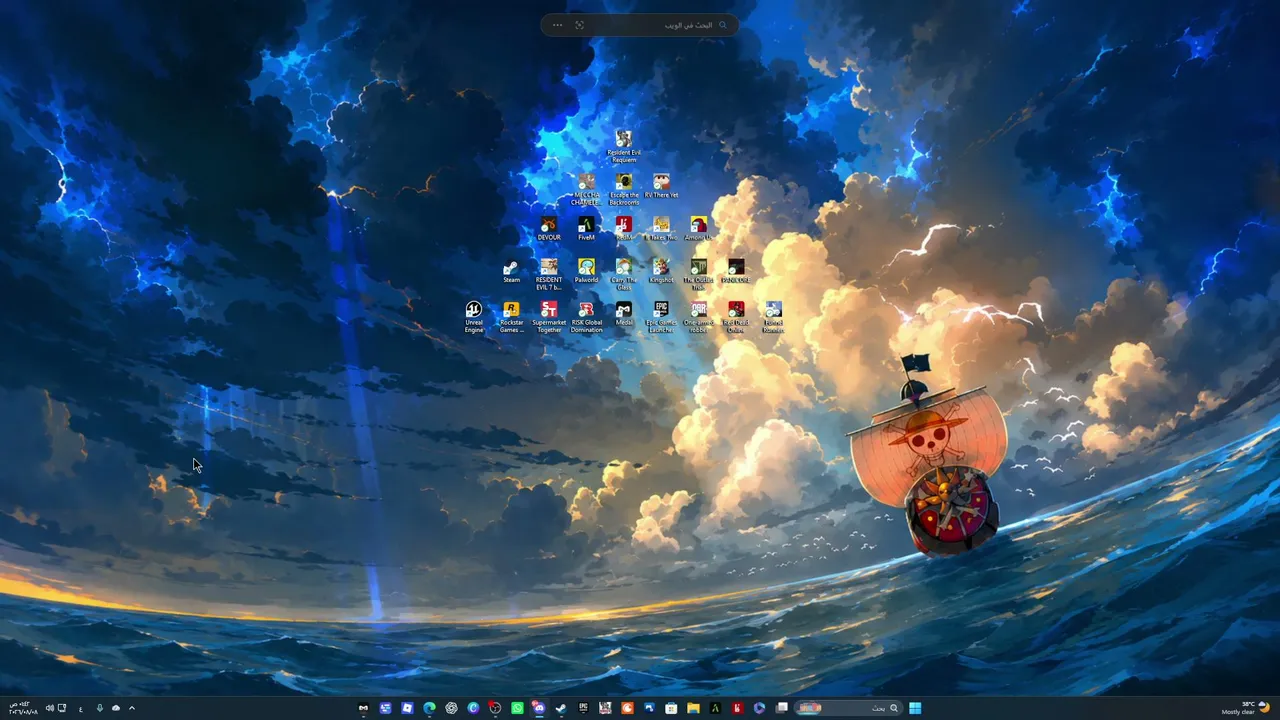Image resolution: width=1280 pixels, height=720 pixels.
Task: Click the Steam icon in the taskbar
Action: click(561, 708)
